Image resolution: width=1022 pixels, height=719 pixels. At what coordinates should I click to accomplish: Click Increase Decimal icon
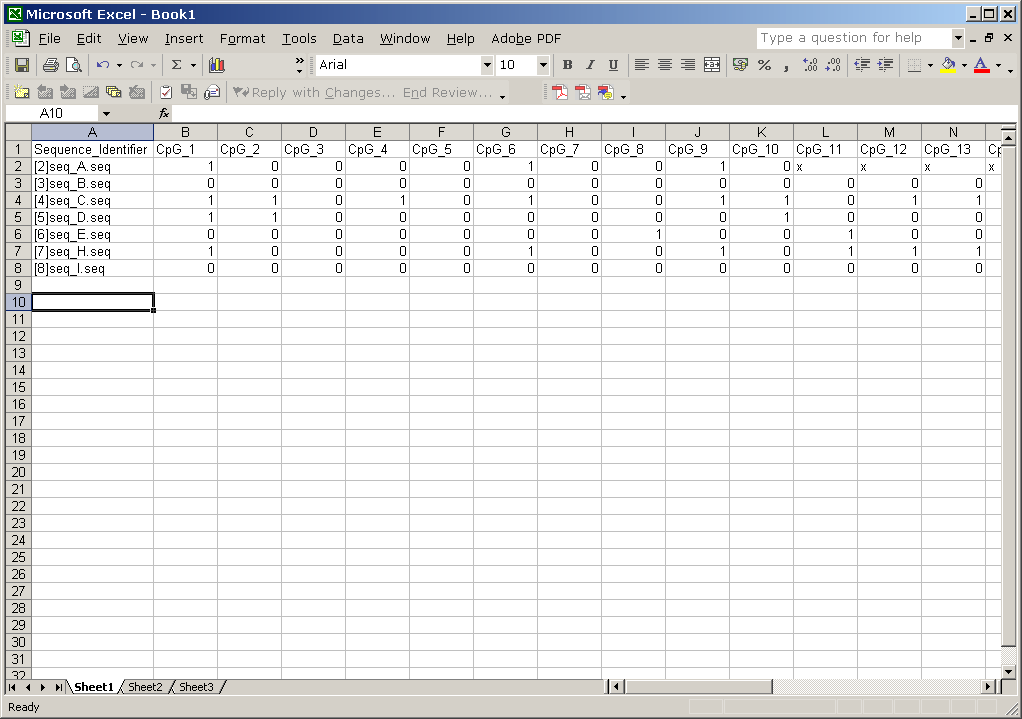[x=810, y=65]
